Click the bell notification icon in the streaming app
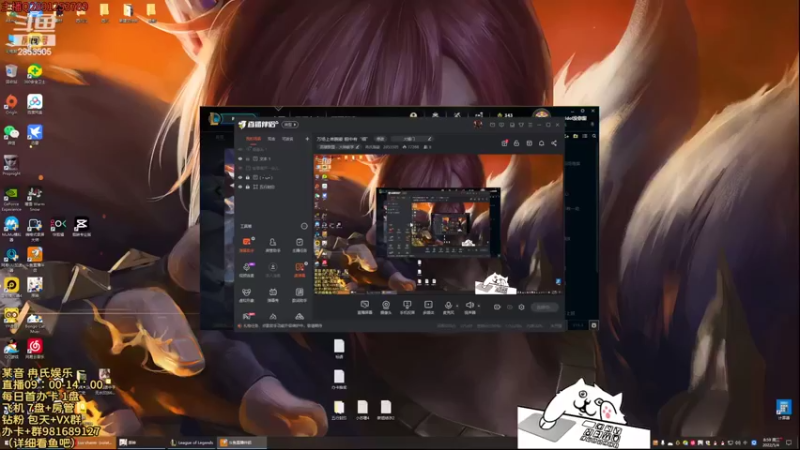Viewport: 800px width, 450px height. (541, 143)
